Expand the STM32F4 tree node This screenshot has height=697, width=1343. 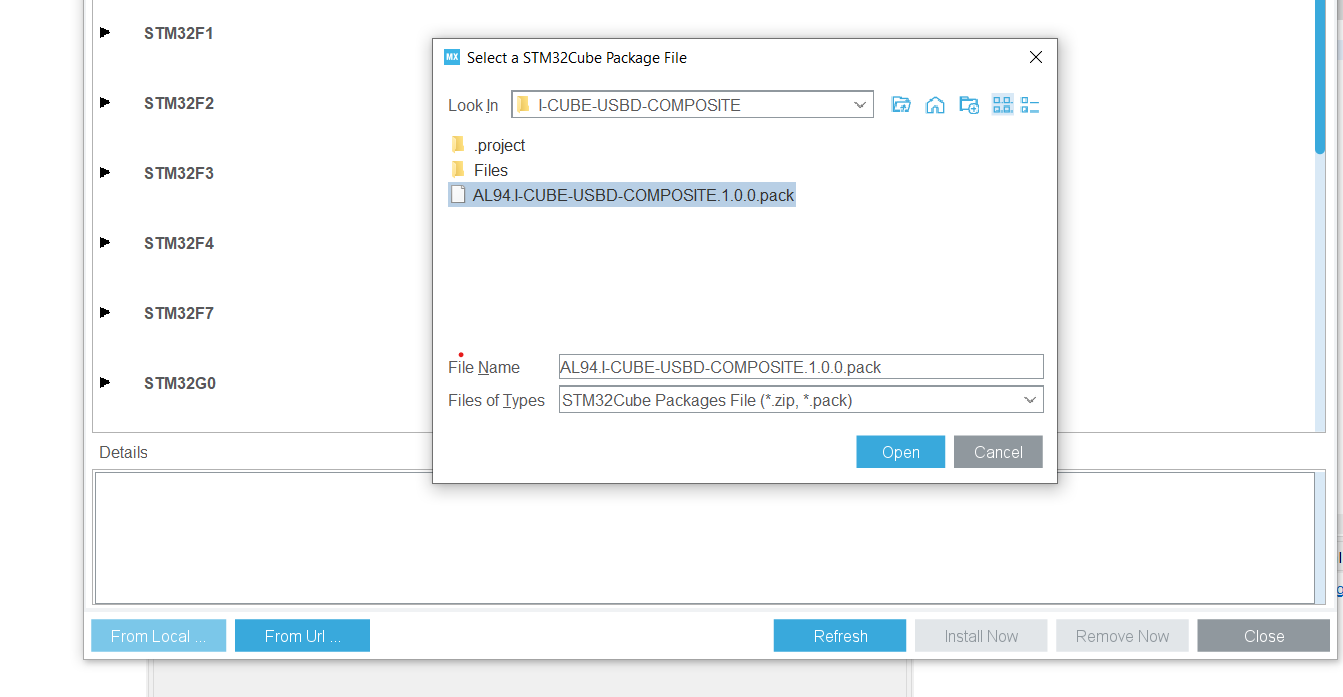coord(105,243)
